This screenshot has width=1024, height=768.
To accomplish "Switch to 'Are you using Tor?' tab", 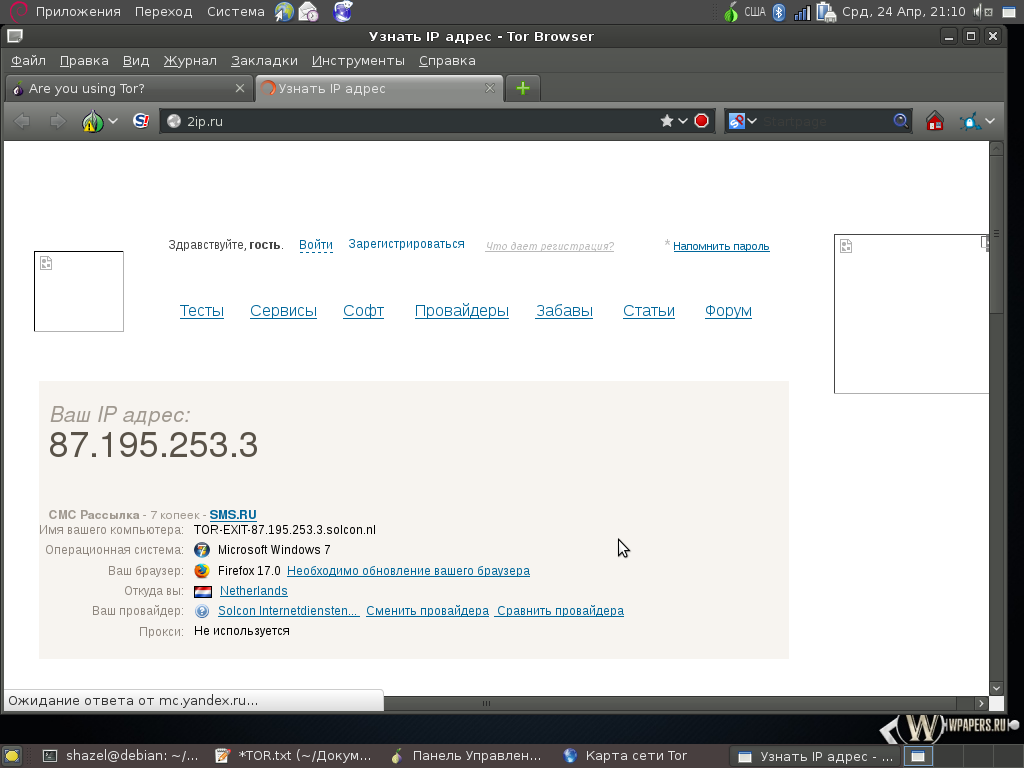I will tap(120, 88).
